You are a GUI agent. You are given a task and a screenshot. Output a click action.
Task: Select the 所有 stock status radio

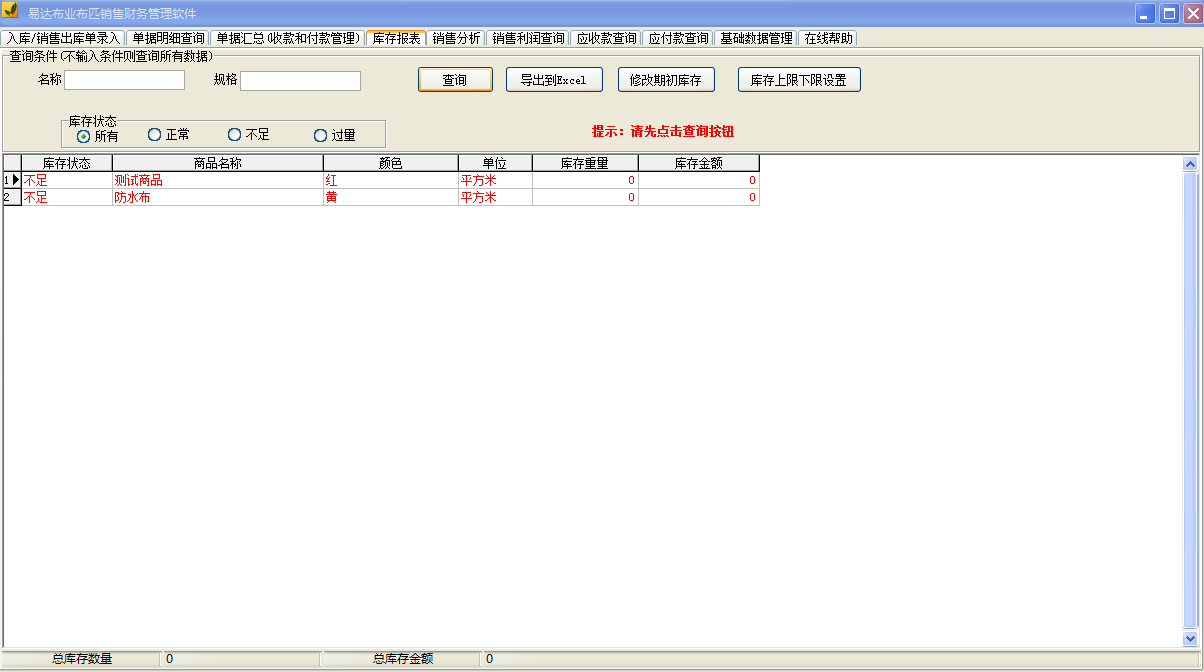click(x=97, y=136)
